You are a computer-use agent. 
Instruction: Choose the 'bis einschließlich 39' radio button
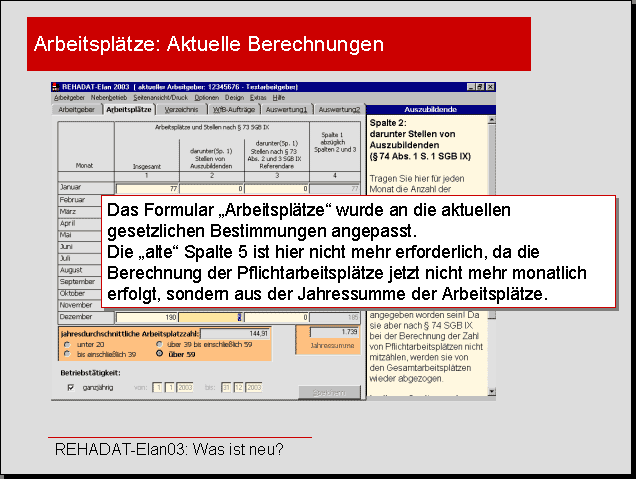coord(66,354)
